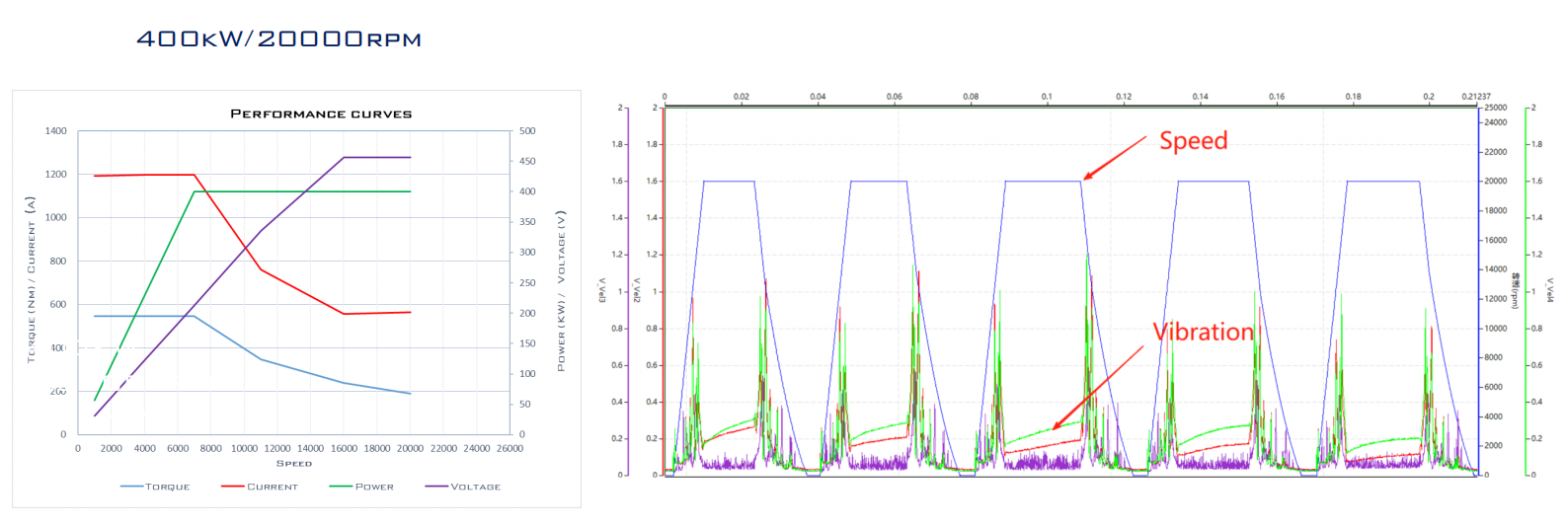Click the green V:Vel4 axis label

(x=1550, y=290)
